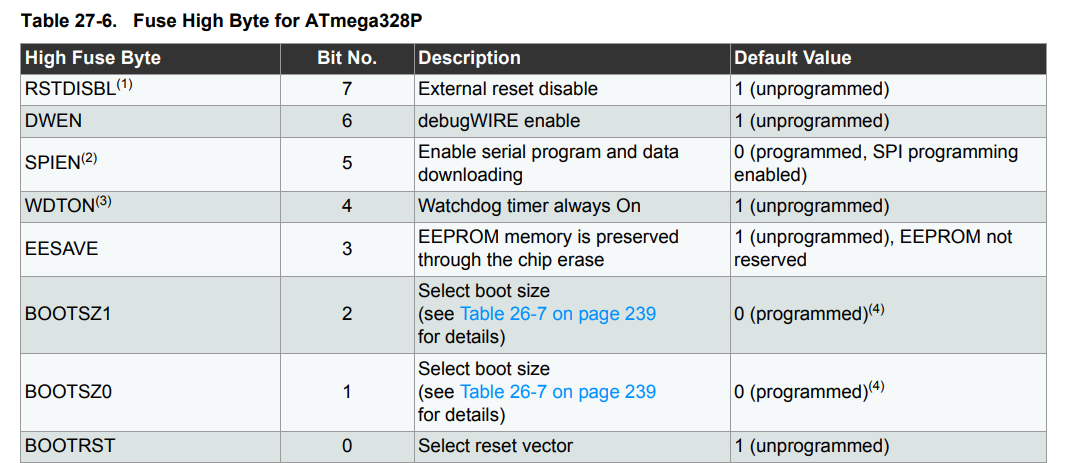Screen dimensions: 1066x463
Task: Click the Default Value column header
Action: tap(793, 58)
